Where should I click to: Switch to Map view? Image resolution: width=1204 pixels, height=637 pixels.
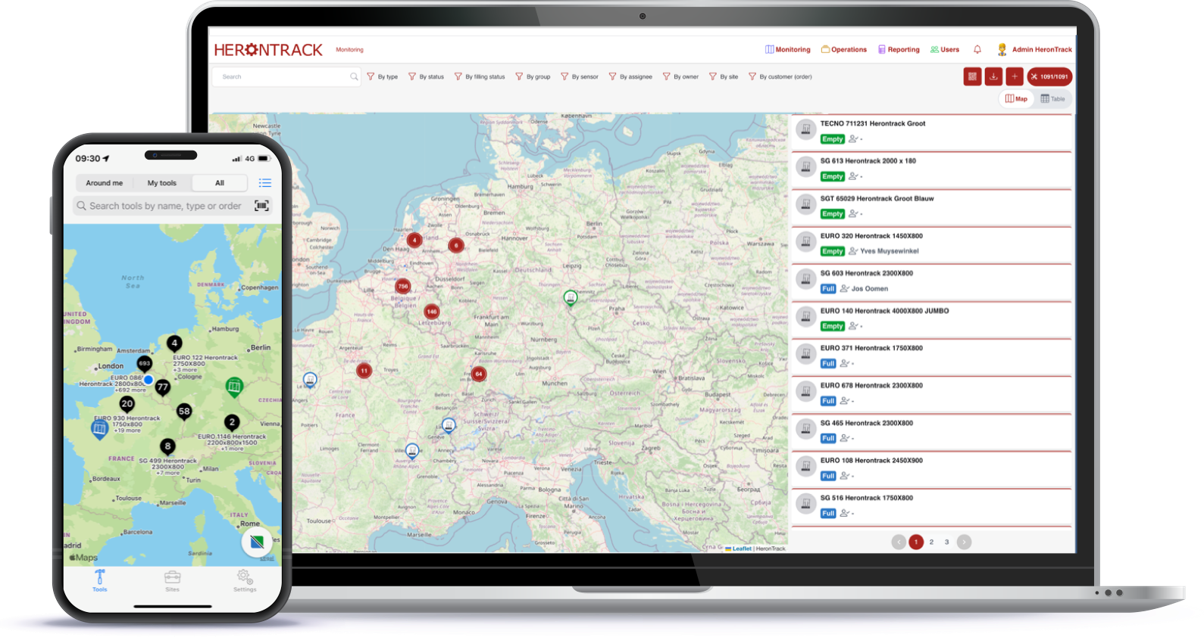coord(1016,99)
